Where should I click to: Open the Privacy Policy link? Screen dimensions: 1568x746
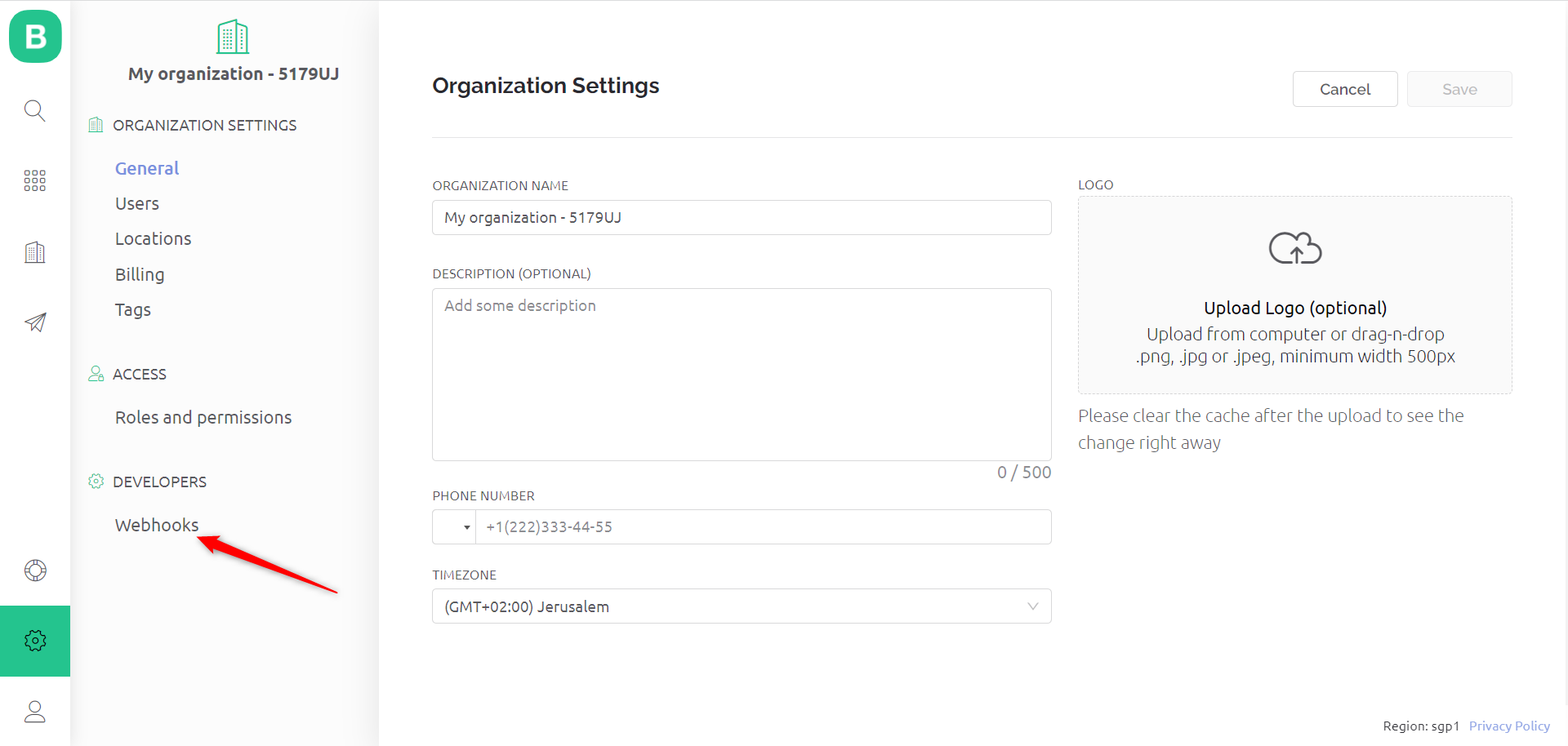point(1509,726)
